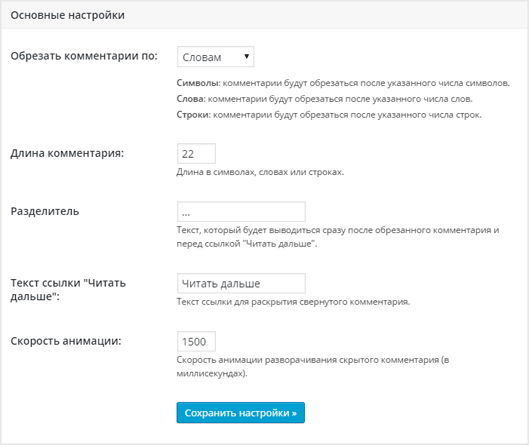Screen dimensions: 529x445
Task: Click hint 'Текст ссылки для раскрытия свернутого комментария.'
Action: coord(293,302)
